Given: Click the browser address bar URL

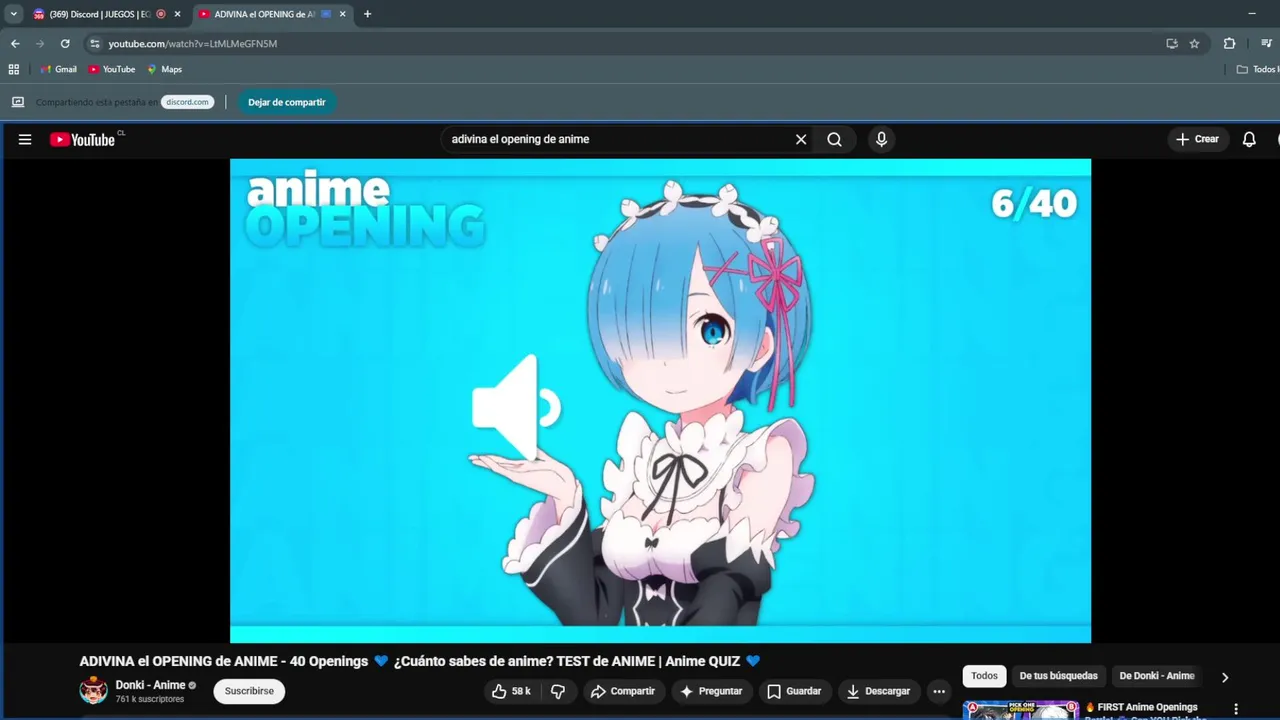Looking at the screenshot, I should 193,44.
